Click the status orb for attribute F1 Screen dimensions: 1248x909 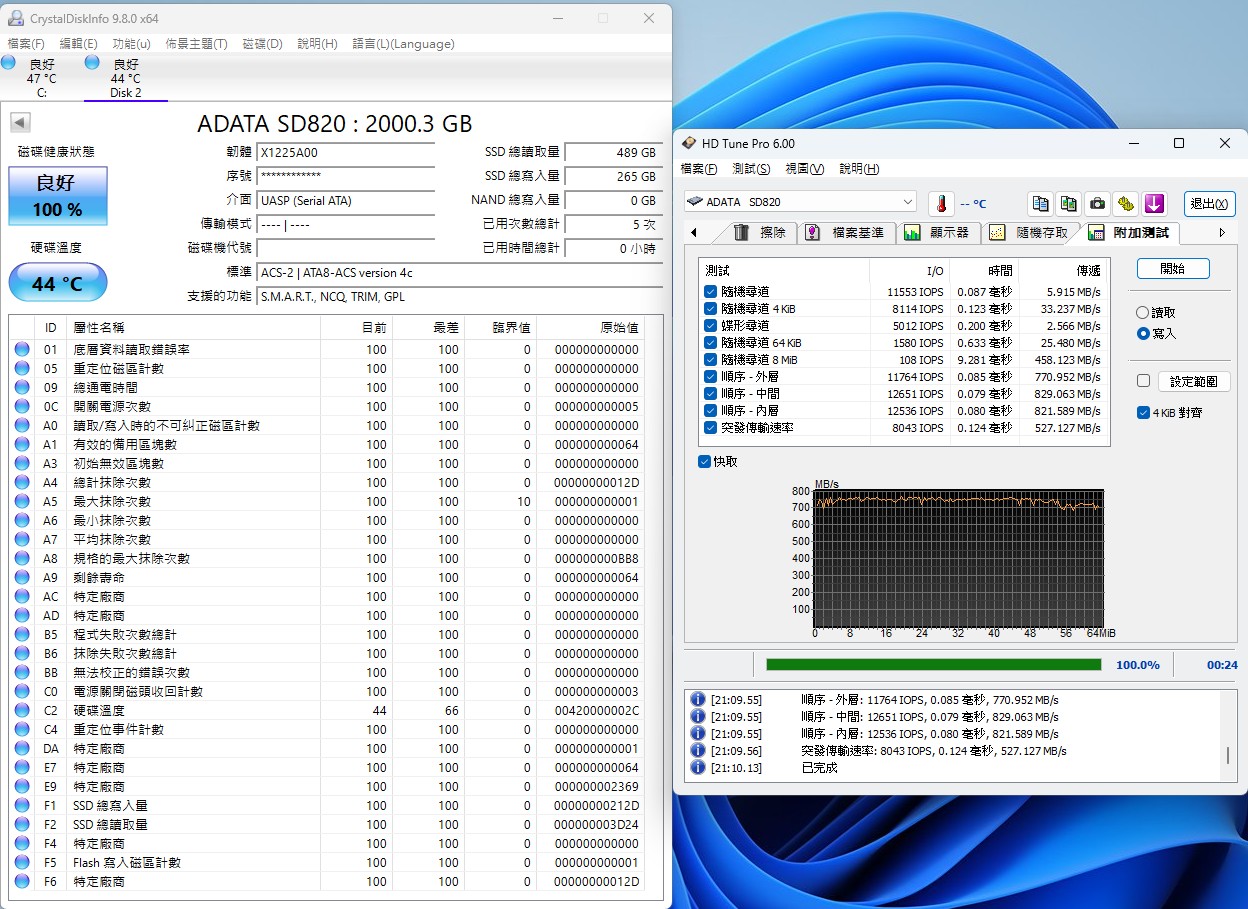[22, 805]
